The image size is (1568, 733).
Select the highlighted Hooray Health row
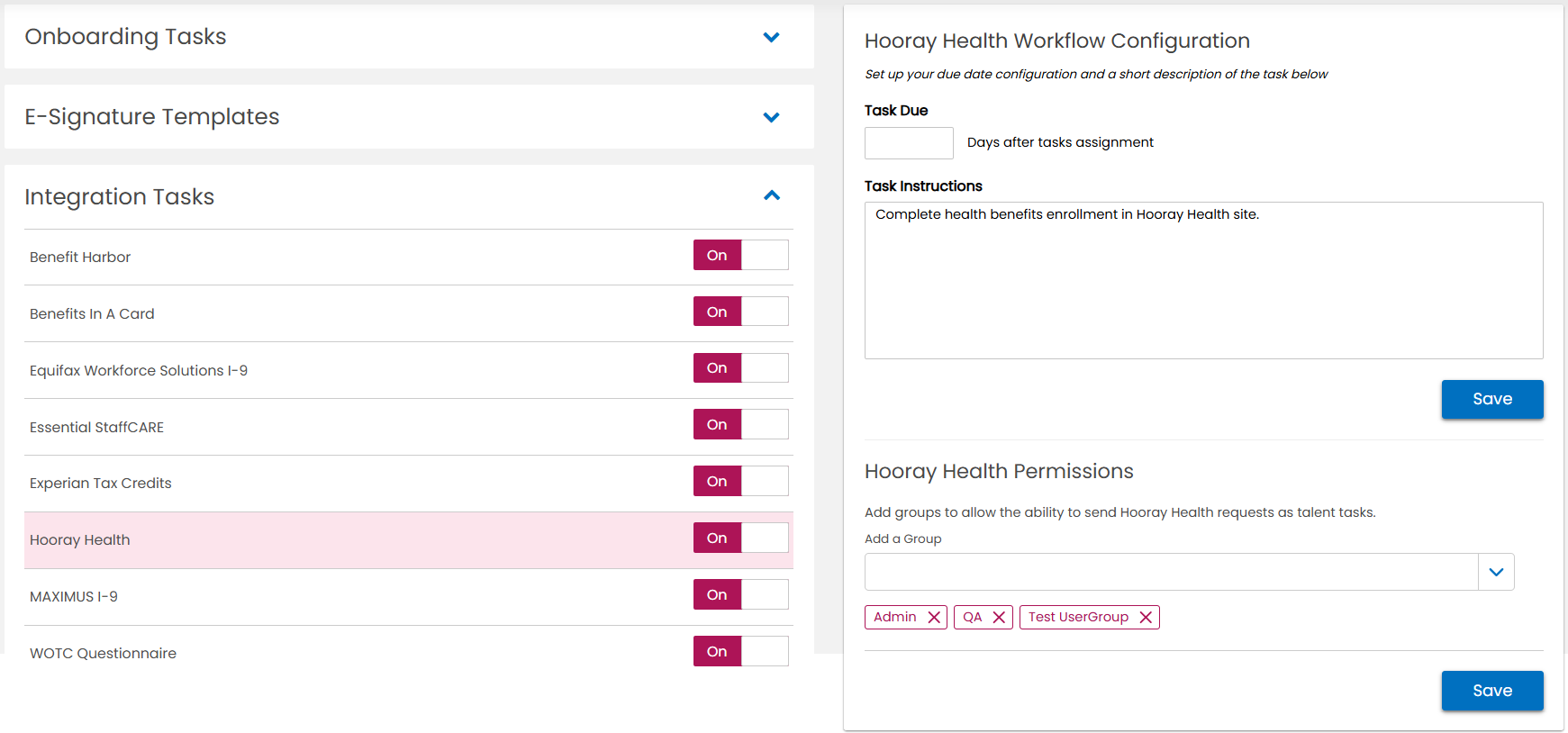click(408, 540)
